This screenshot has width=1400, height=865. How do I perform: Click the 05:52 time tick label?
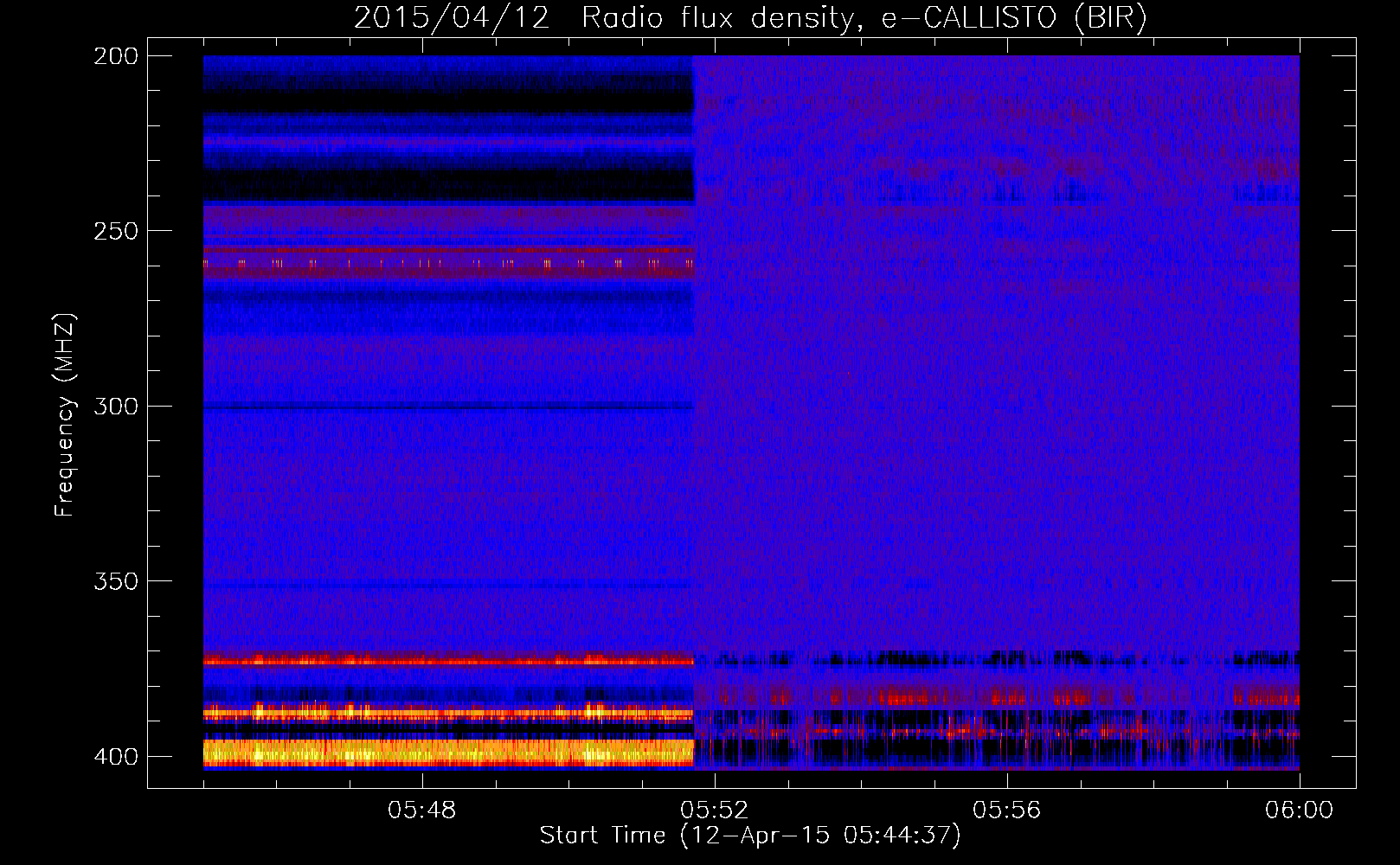coord(715,811)
